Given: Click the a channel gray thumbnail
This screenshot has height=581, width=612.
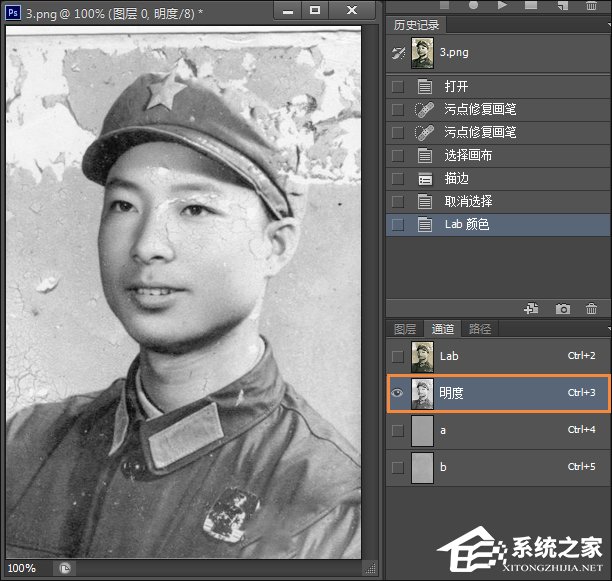Looking at the screenshot, I should tap(422, 431).
